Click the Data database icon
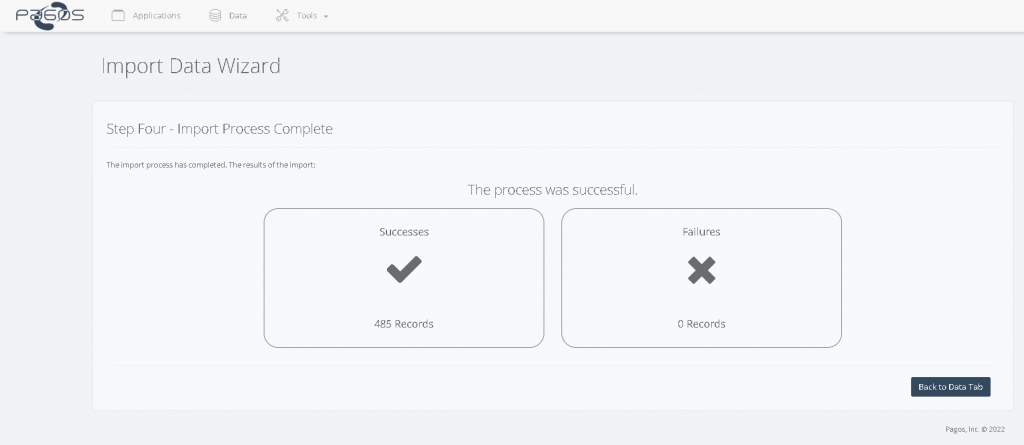 click(215, 16)
